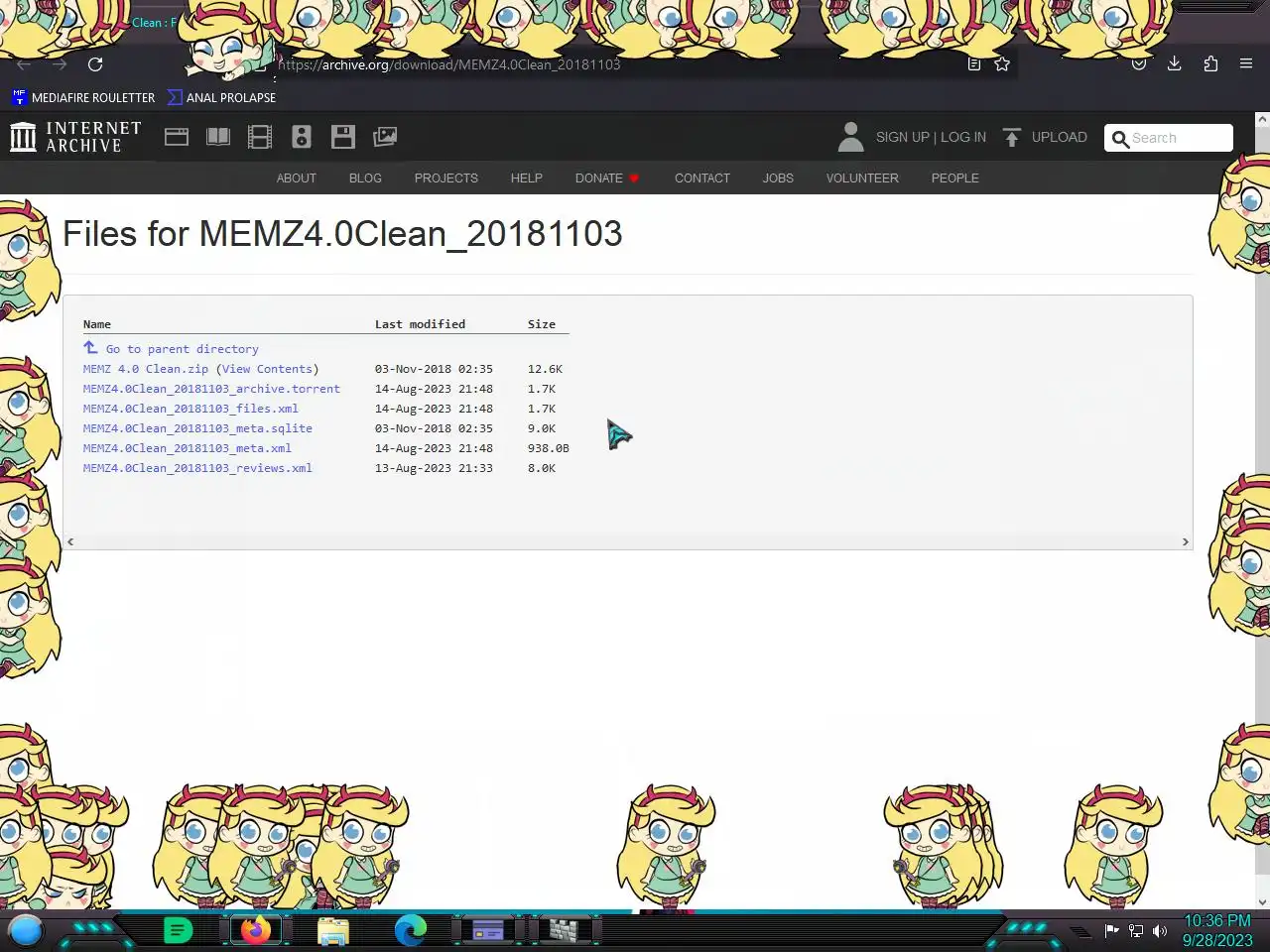Open MEMZ4.0Clean_20181103_files.xml link
1270x952 pixels.
click(x=190, y=409)
